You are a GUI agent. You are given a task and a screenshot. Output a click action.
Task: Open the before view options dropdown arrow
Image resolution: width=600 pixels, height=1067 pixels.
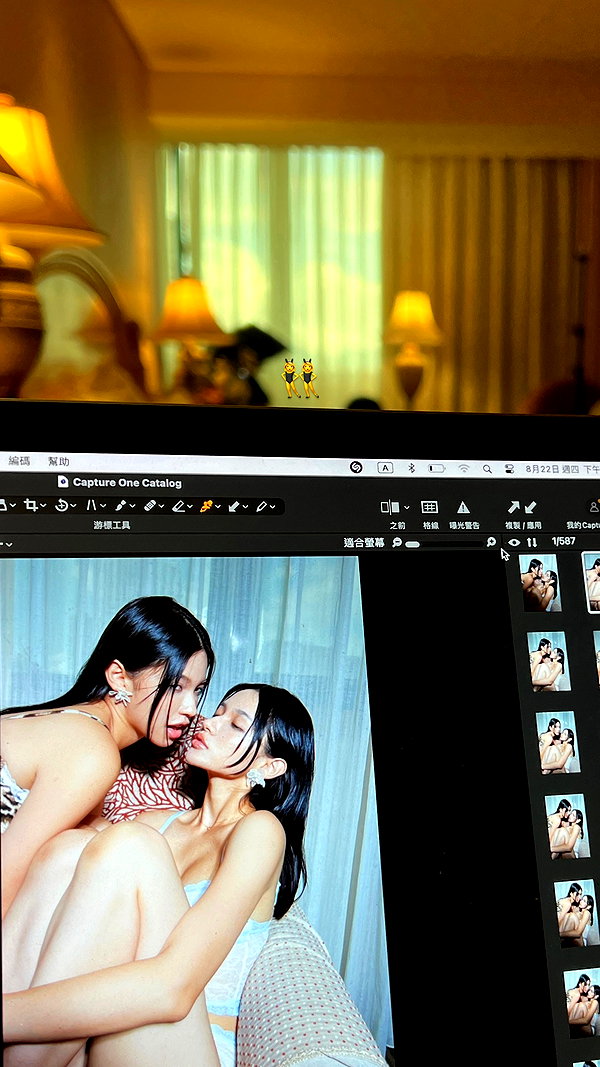coord(407,508)
